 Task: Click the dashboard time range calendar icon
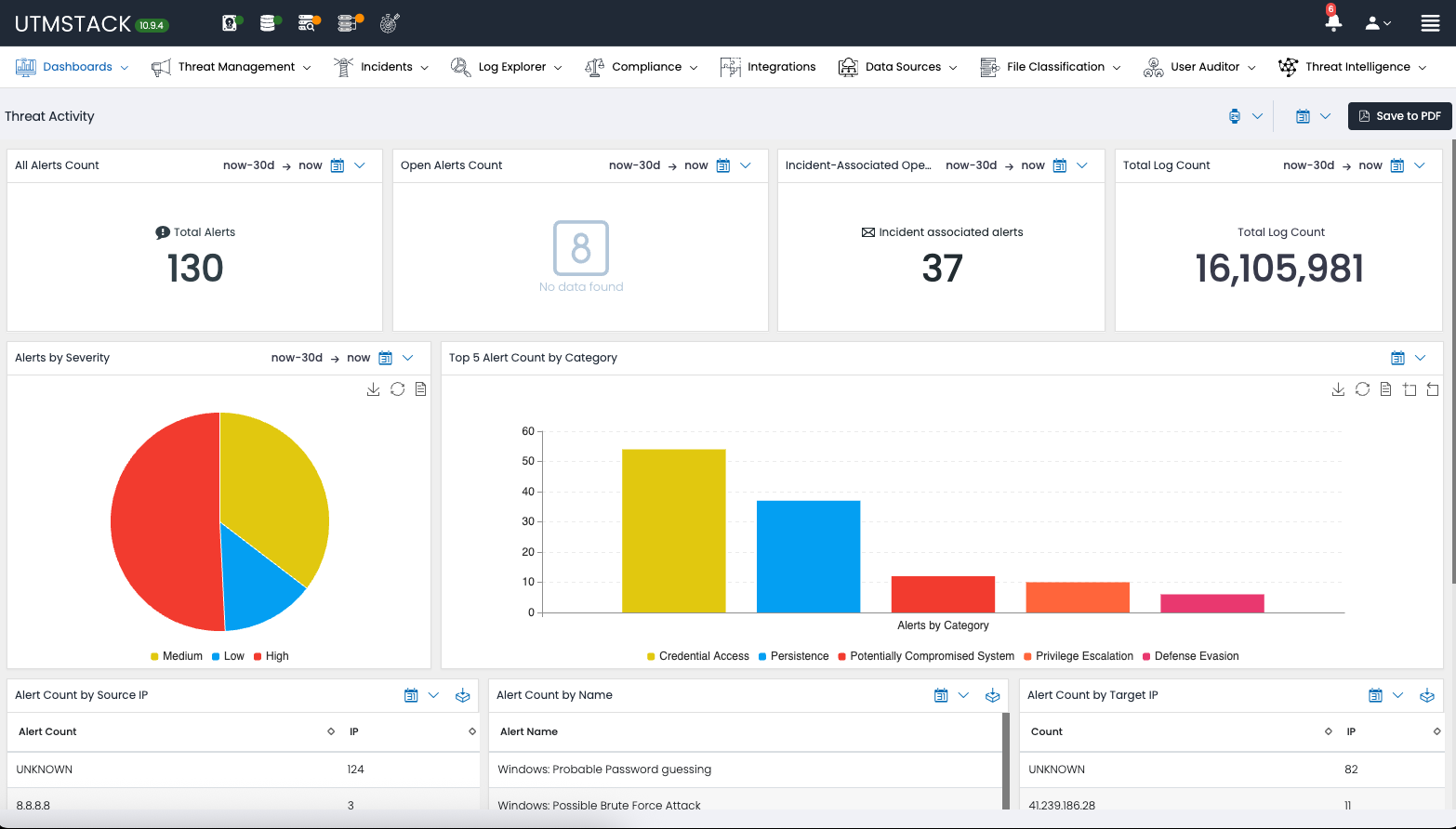click(1303, 116)
